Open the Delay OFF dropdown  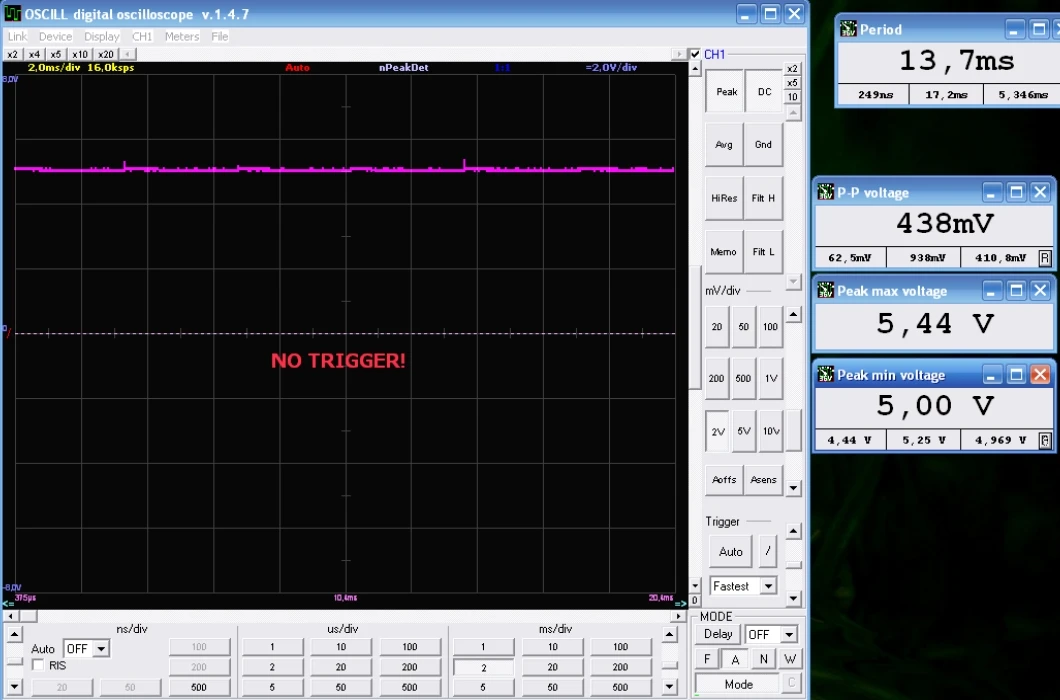point(788,635)
